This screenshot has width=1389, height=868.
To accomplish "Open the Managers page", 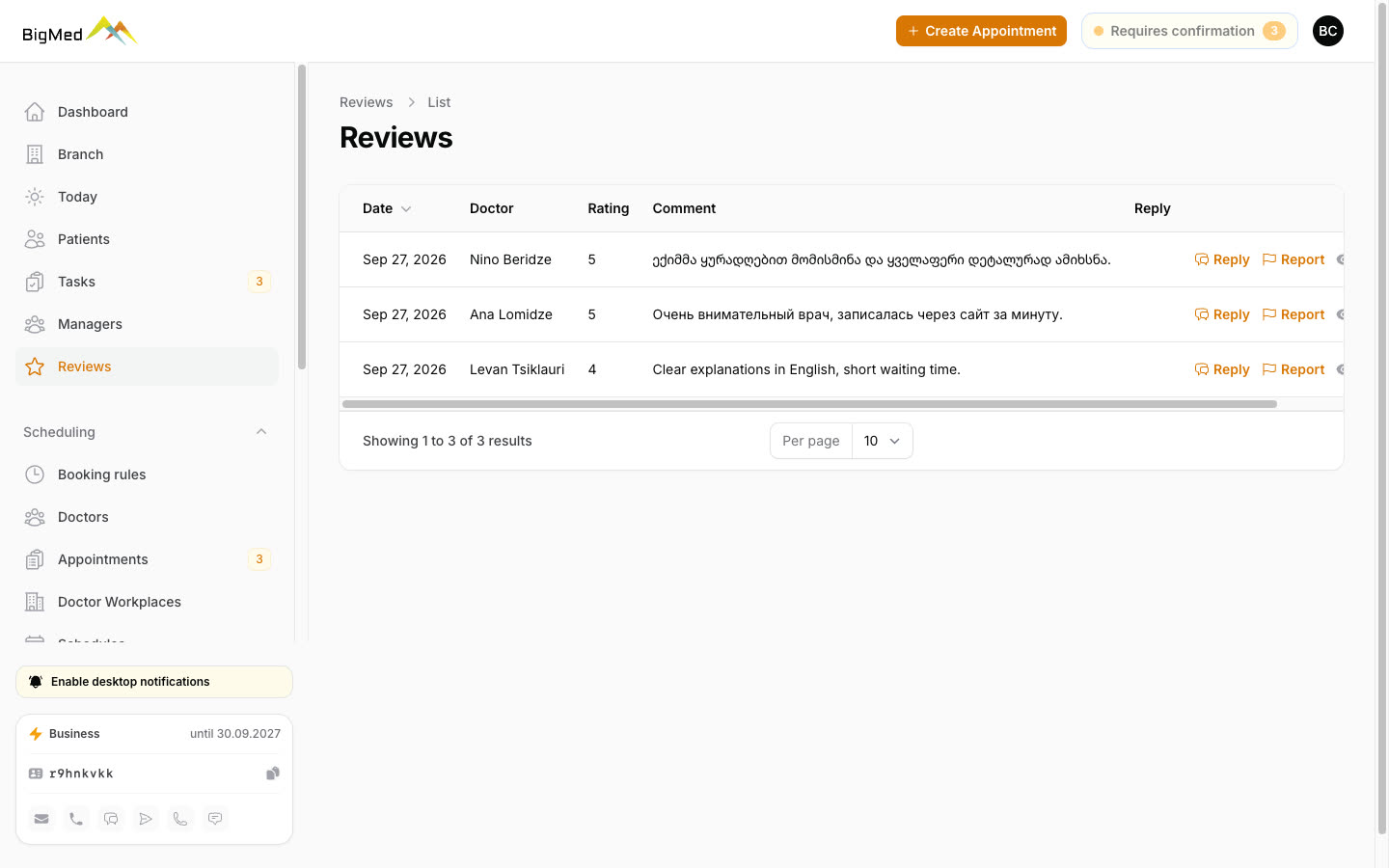I will pos(147,324).
